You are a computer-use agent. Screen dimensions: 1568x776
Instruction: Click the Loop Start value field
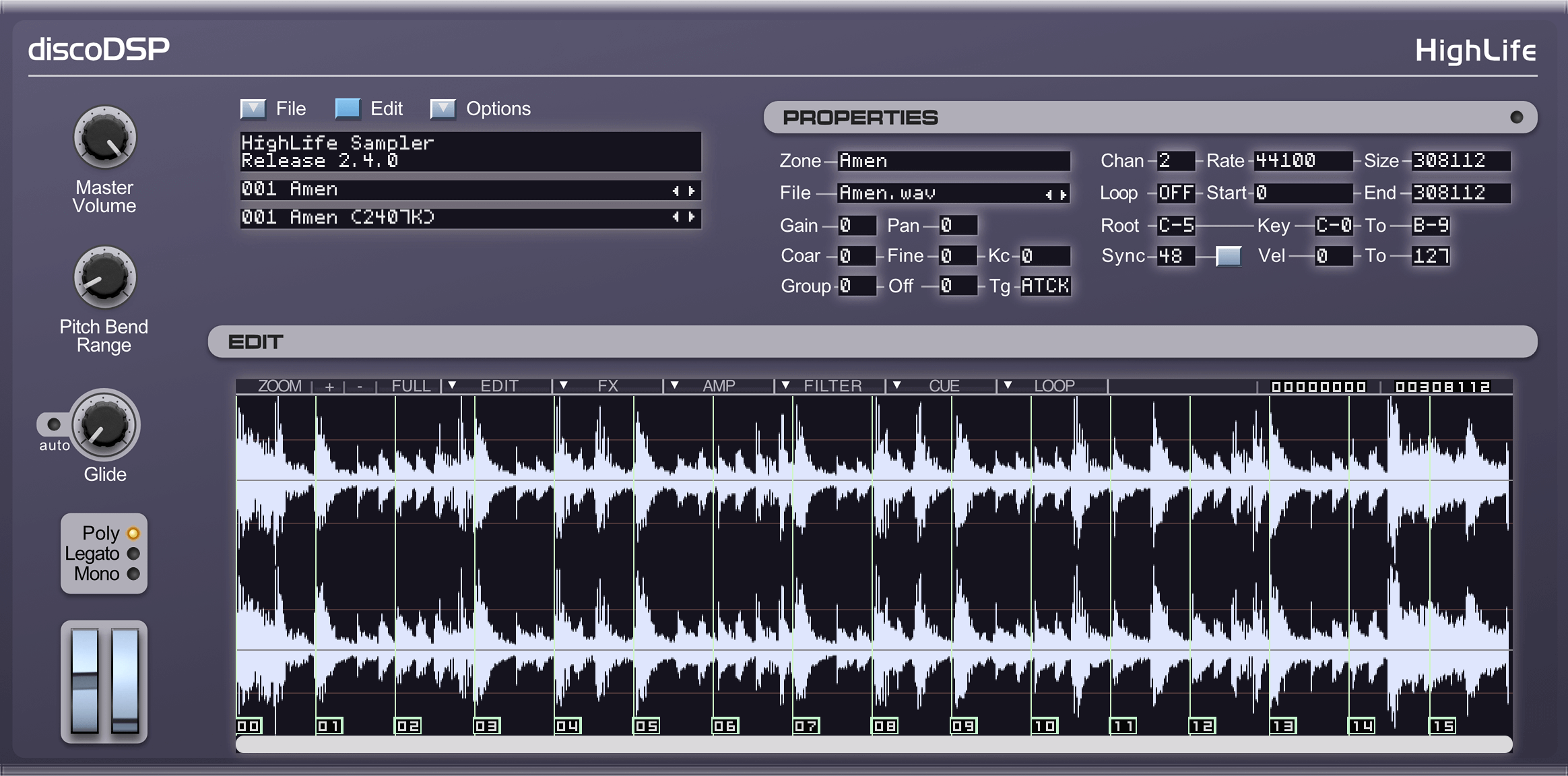click(x=1303, y=193)
